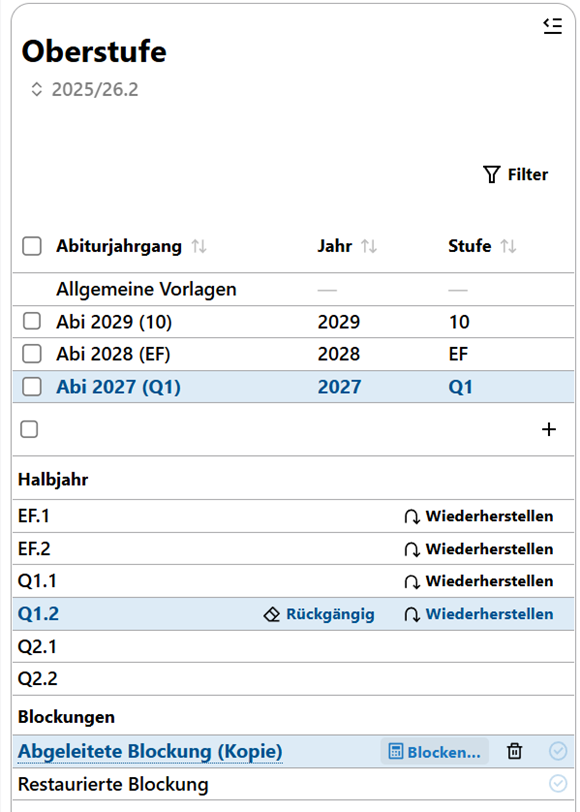The image size is (580, 812).
Task: Sort the Stufe column
Action: point(509,246)
